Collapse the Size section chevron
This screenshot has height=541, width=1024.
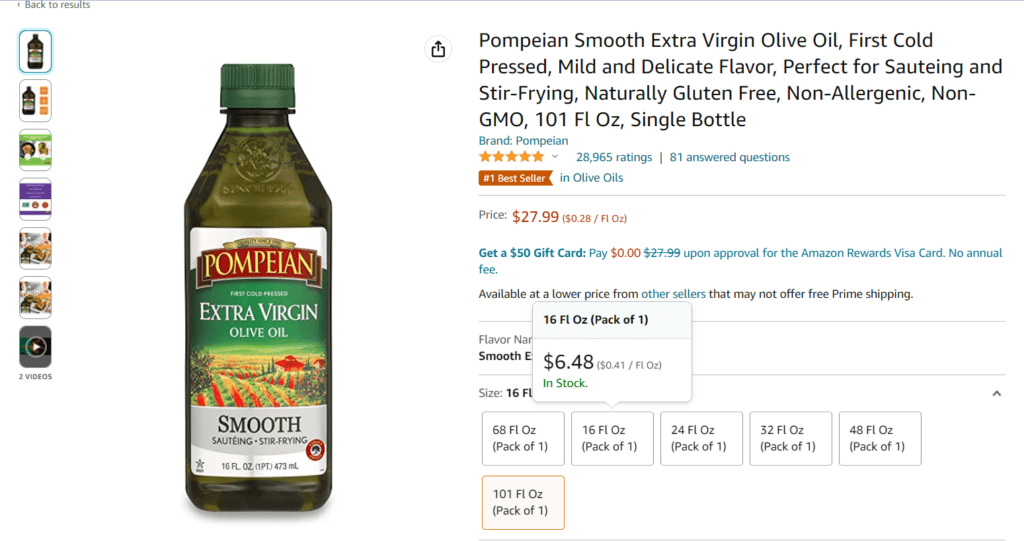(996, 394)
